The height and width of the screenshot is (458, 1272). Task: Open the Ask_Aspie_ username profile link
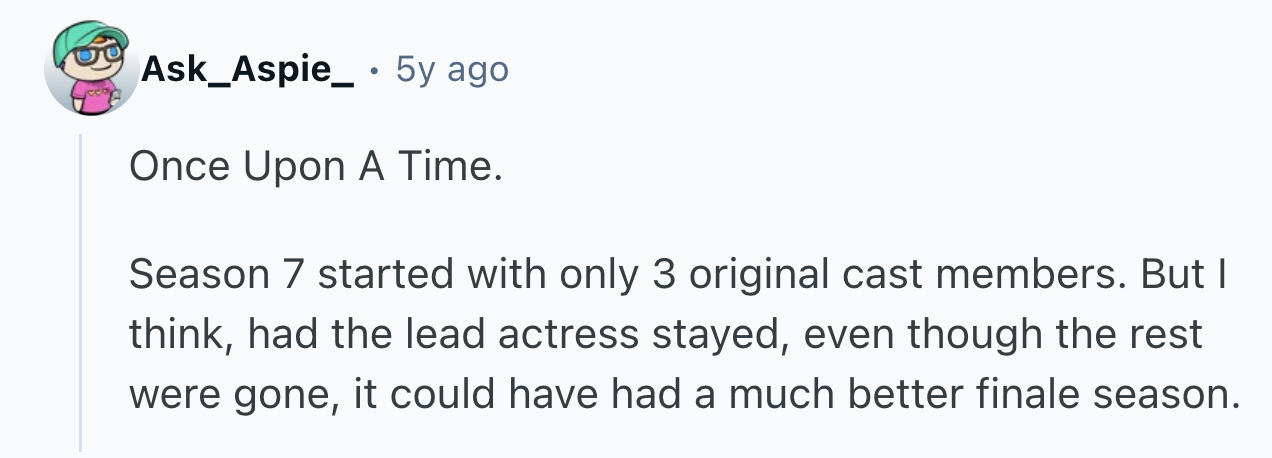click(247, 69)
